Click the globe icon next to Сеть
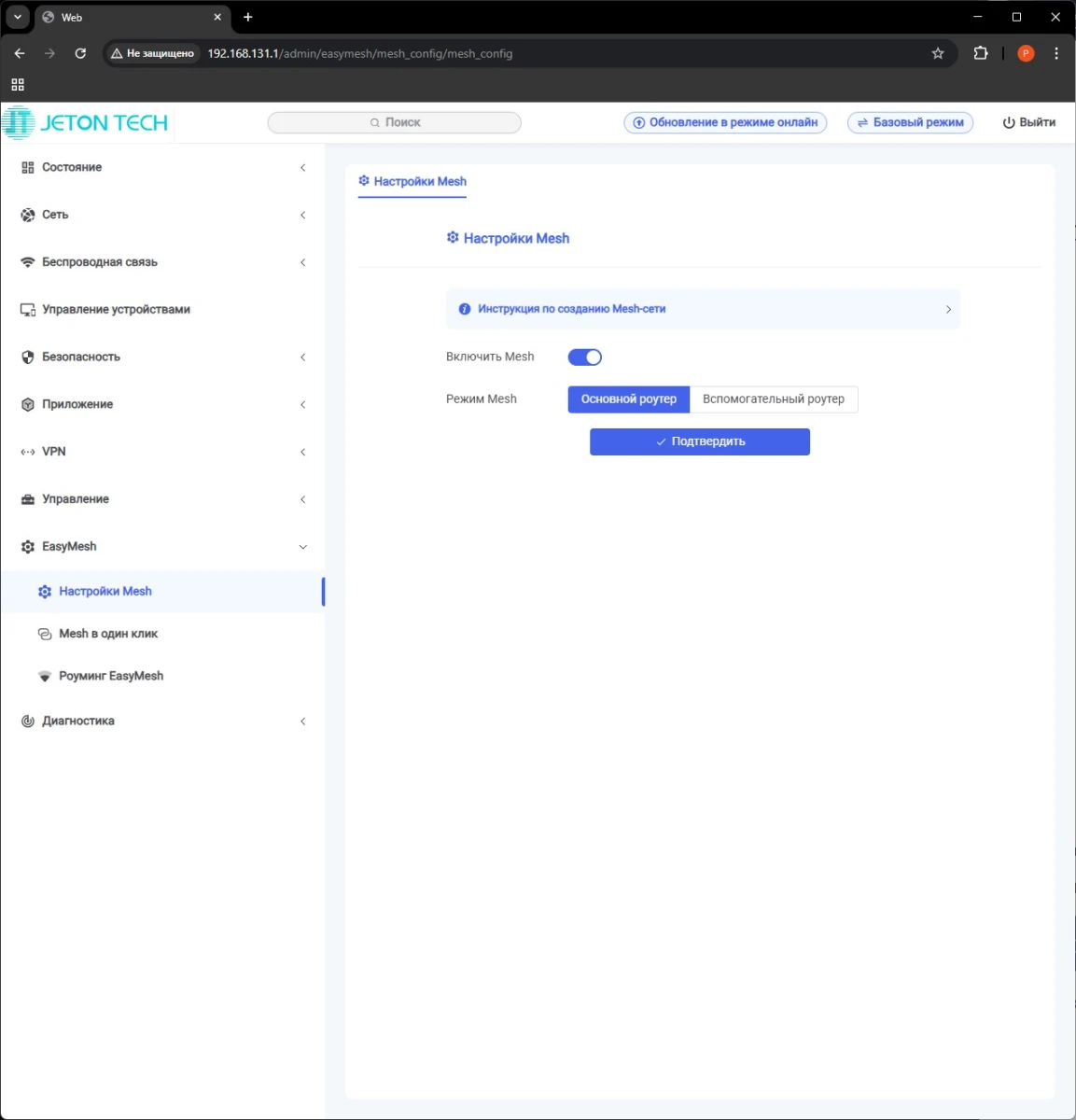The image size is (1076, 1120). [x=28, y=215]
